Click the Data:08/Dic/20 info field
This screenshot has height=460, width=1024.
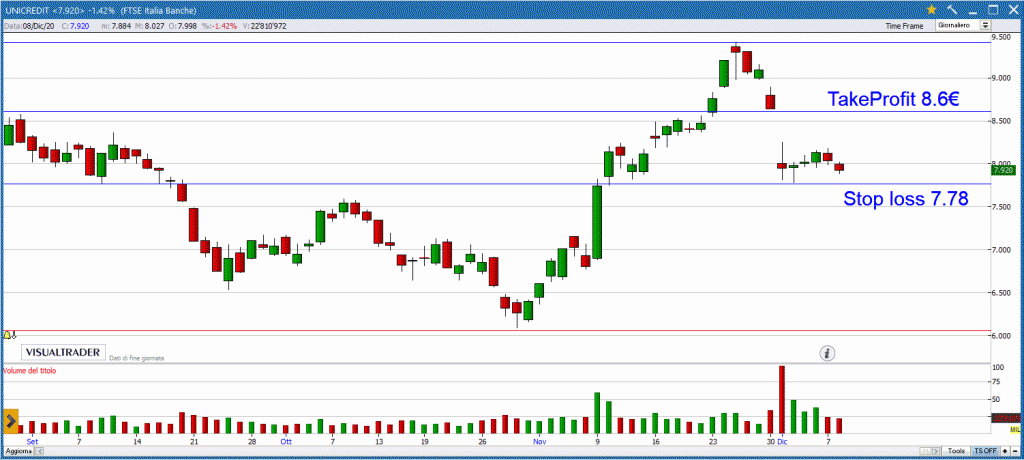[29, 26]
